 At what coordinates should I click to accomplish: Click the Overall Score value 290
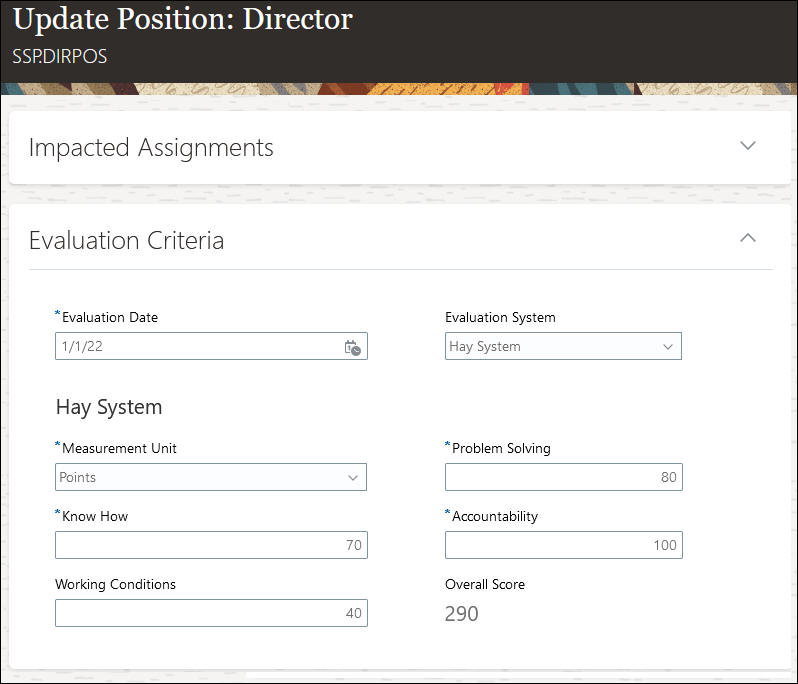[x=462, y=614]
